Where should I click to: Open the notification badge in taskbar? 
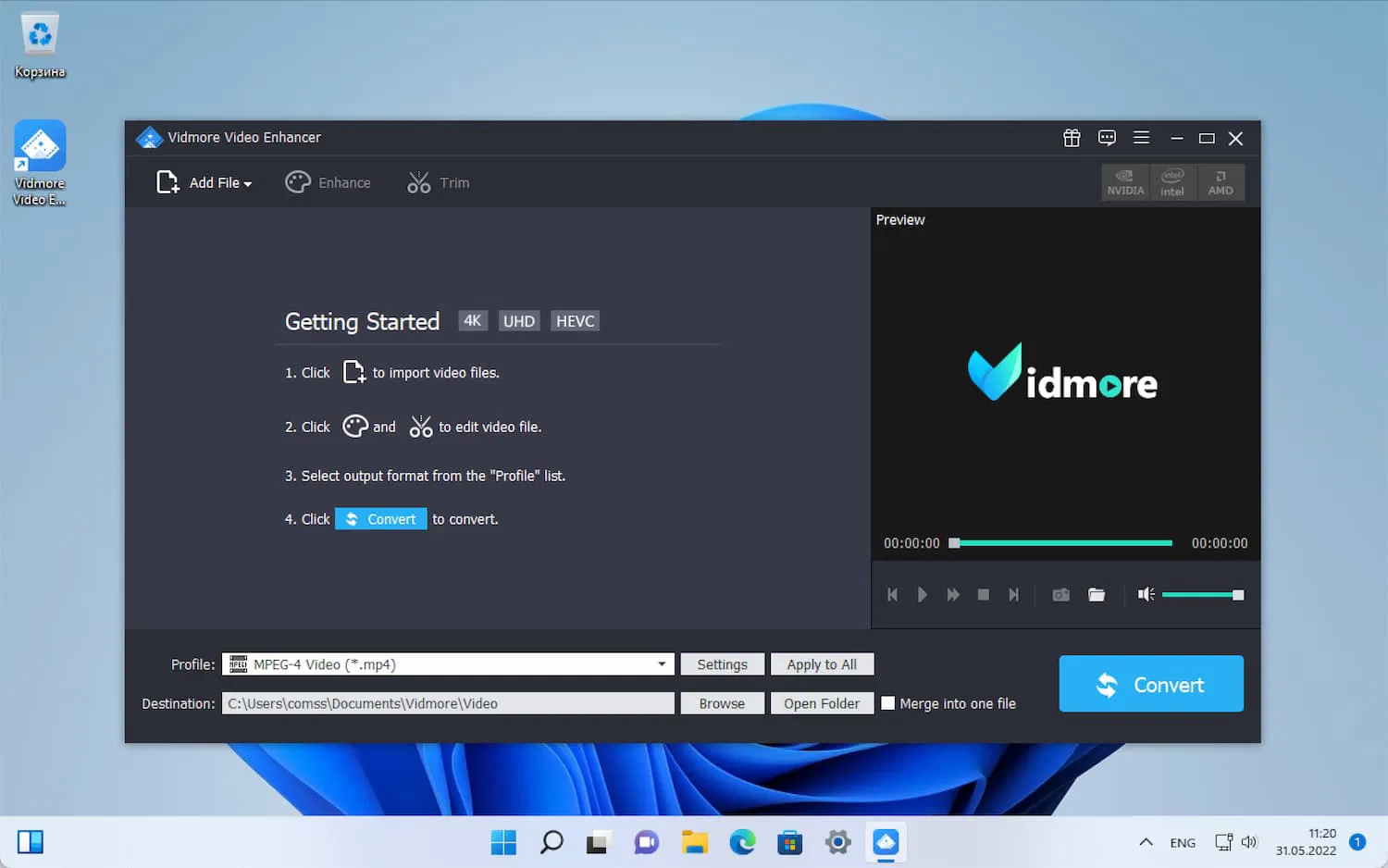[1357, 842]
